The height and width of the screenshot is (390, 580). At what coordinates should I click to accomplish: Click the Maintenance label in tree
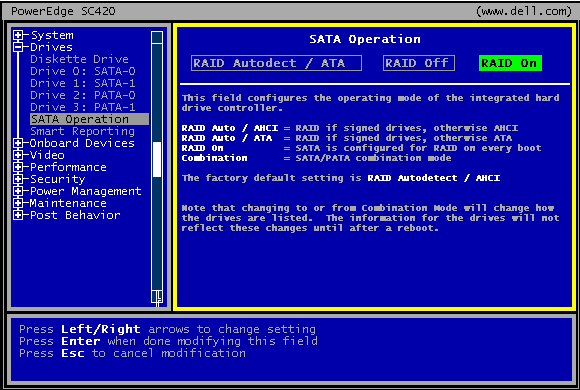tap(68, 203)
